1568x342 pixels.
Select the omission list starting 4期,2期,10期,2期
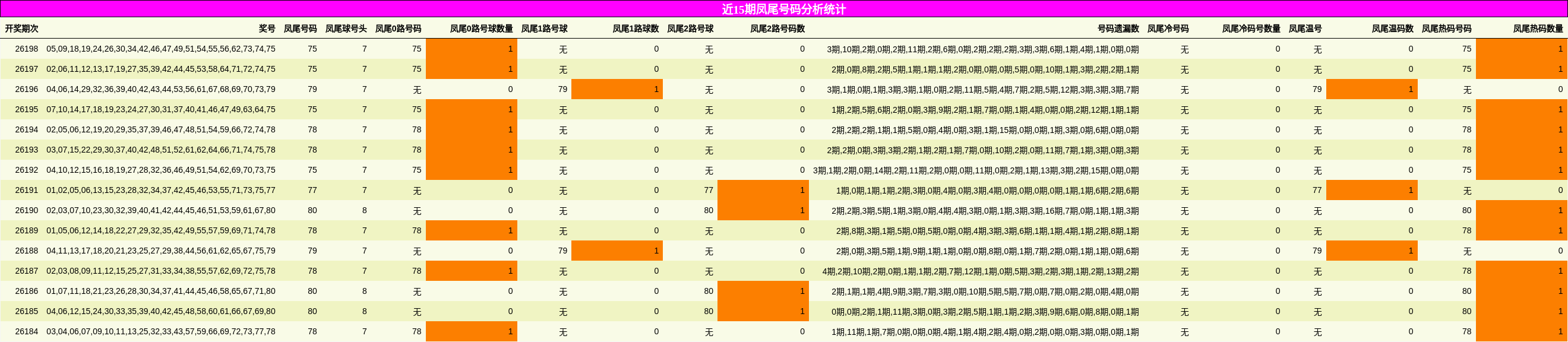[981, 271]
